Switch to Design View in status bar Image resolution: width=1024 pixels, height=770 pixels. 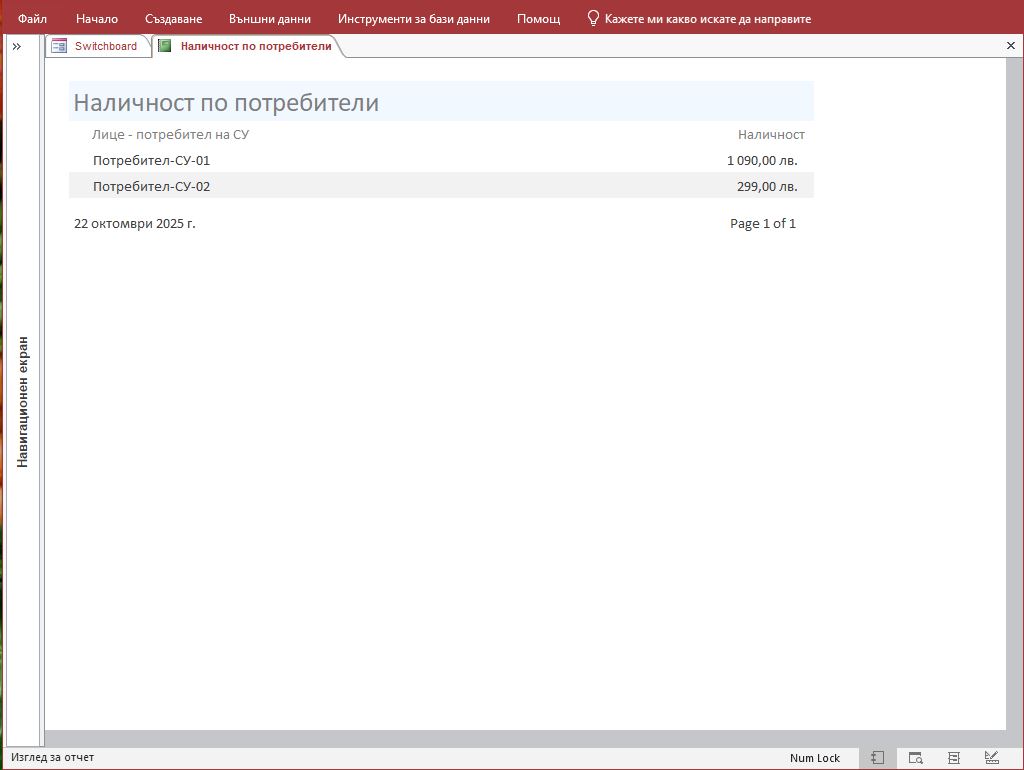[991, 758]
